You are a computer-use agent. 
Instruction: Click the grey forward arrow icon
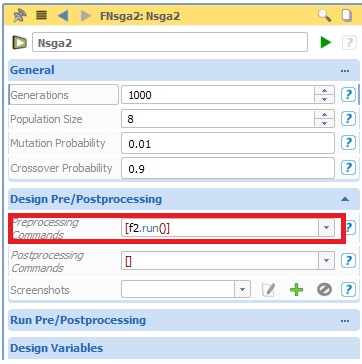(x=86, y=16)
